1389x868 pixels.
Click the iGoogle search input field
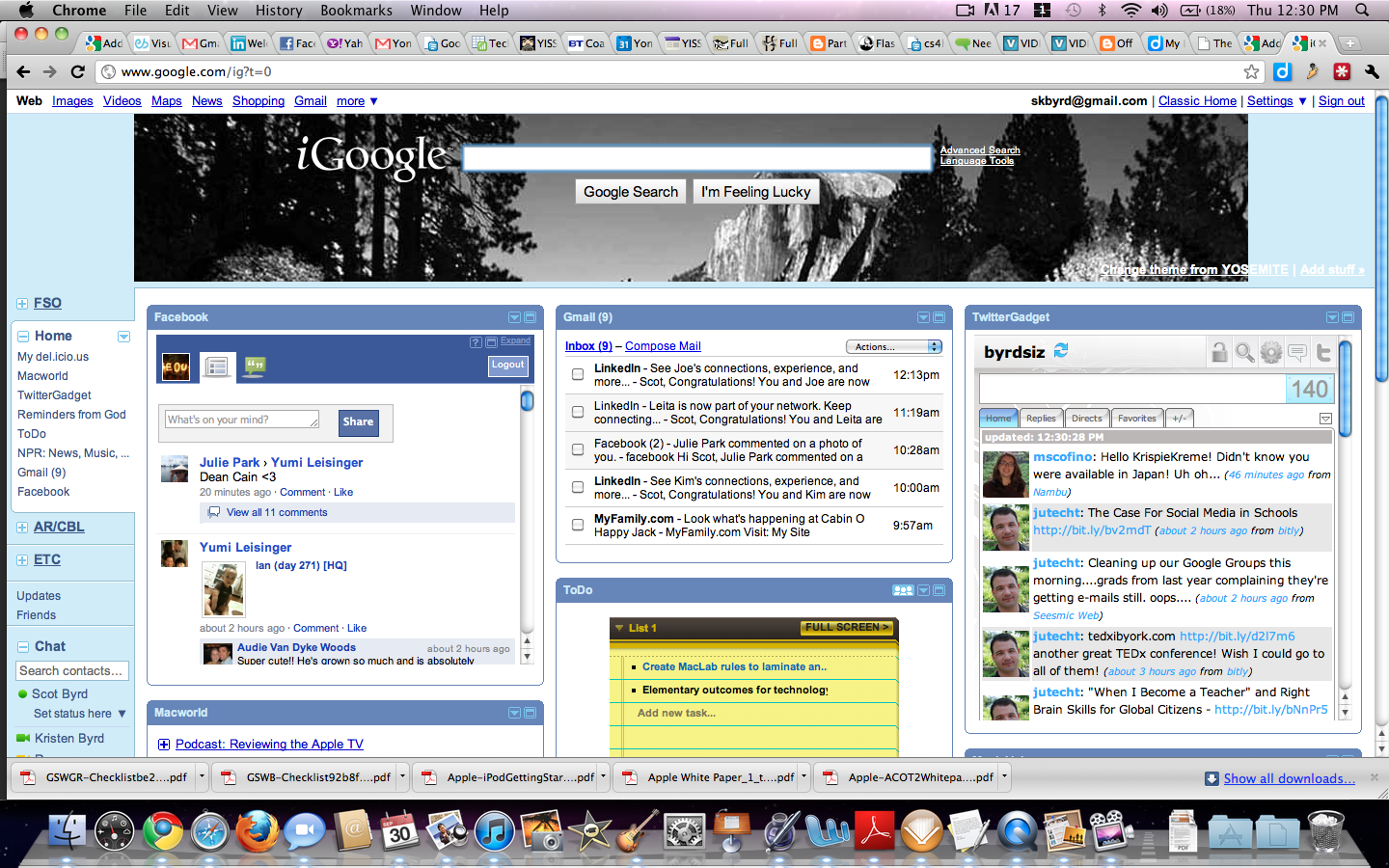(697, 158)
